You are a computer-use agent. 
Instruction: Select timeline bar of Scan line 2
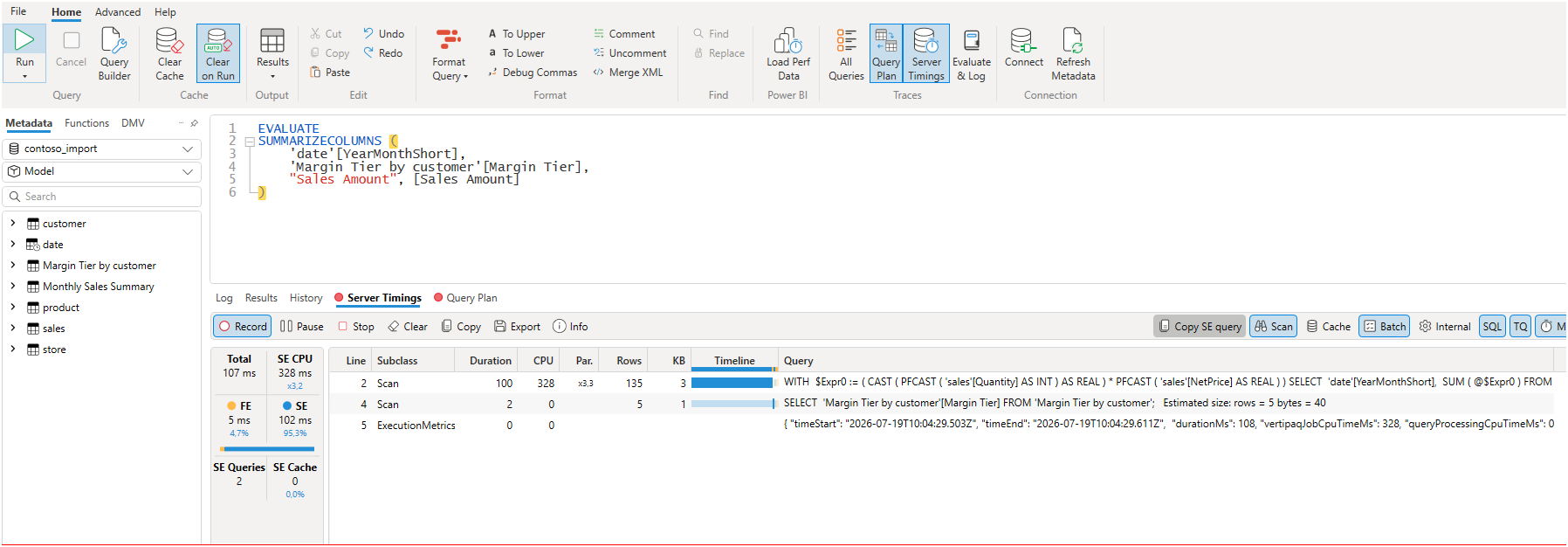[732, 383]
